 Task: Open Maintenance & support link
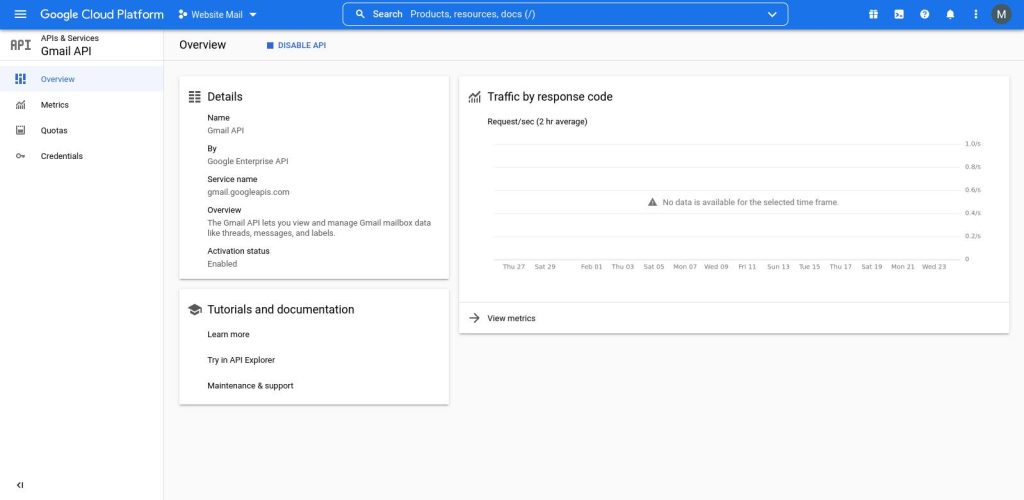point(250,386)
